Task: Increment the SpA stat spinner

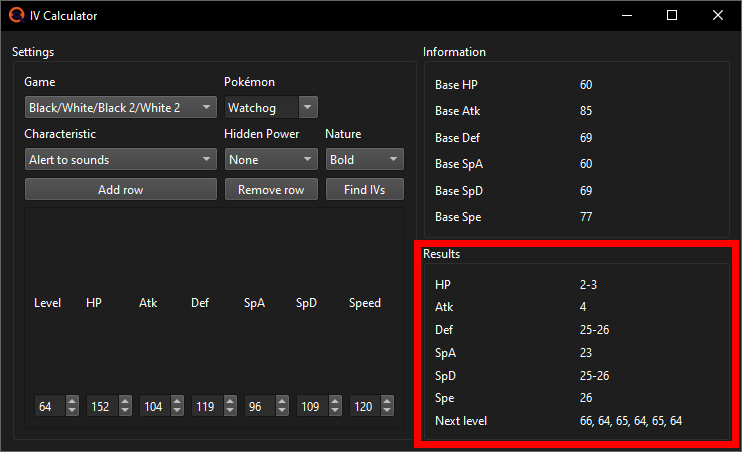Action: [281, 402]
